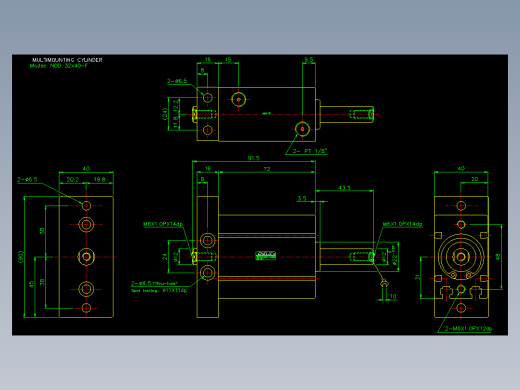Select the 72 body length dimension
The height and width of the screenshot is (390, 520).
coord(267,169)
